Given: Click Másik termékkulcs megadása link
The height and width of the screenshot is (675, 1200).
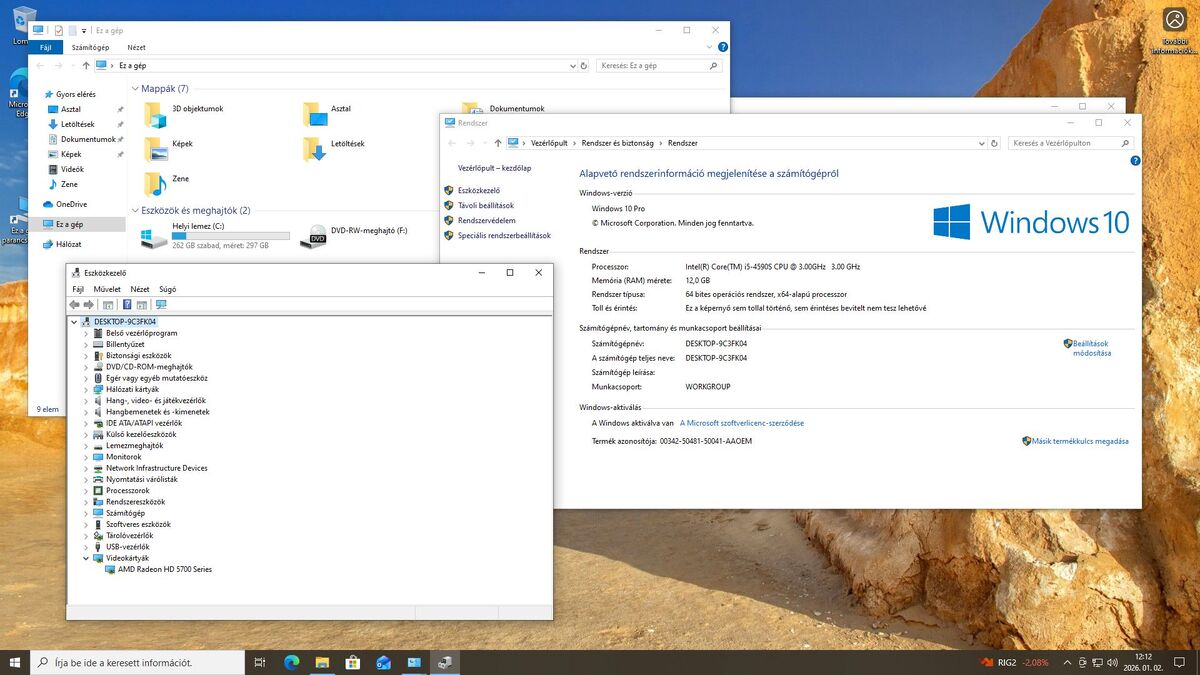Looking at the screenshot, I should click(1080, 441).
